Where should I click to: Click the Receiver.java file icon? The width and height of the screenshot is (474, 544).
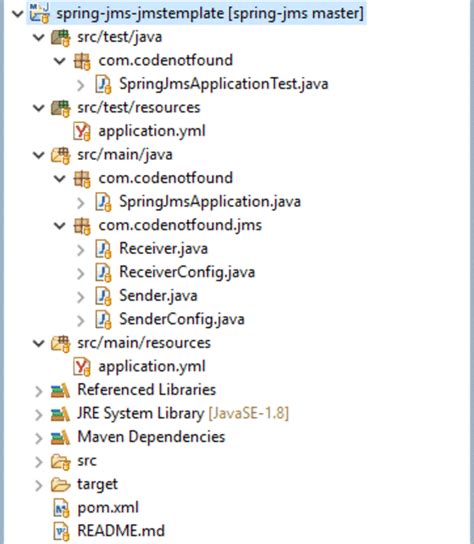tap(103, 249)
